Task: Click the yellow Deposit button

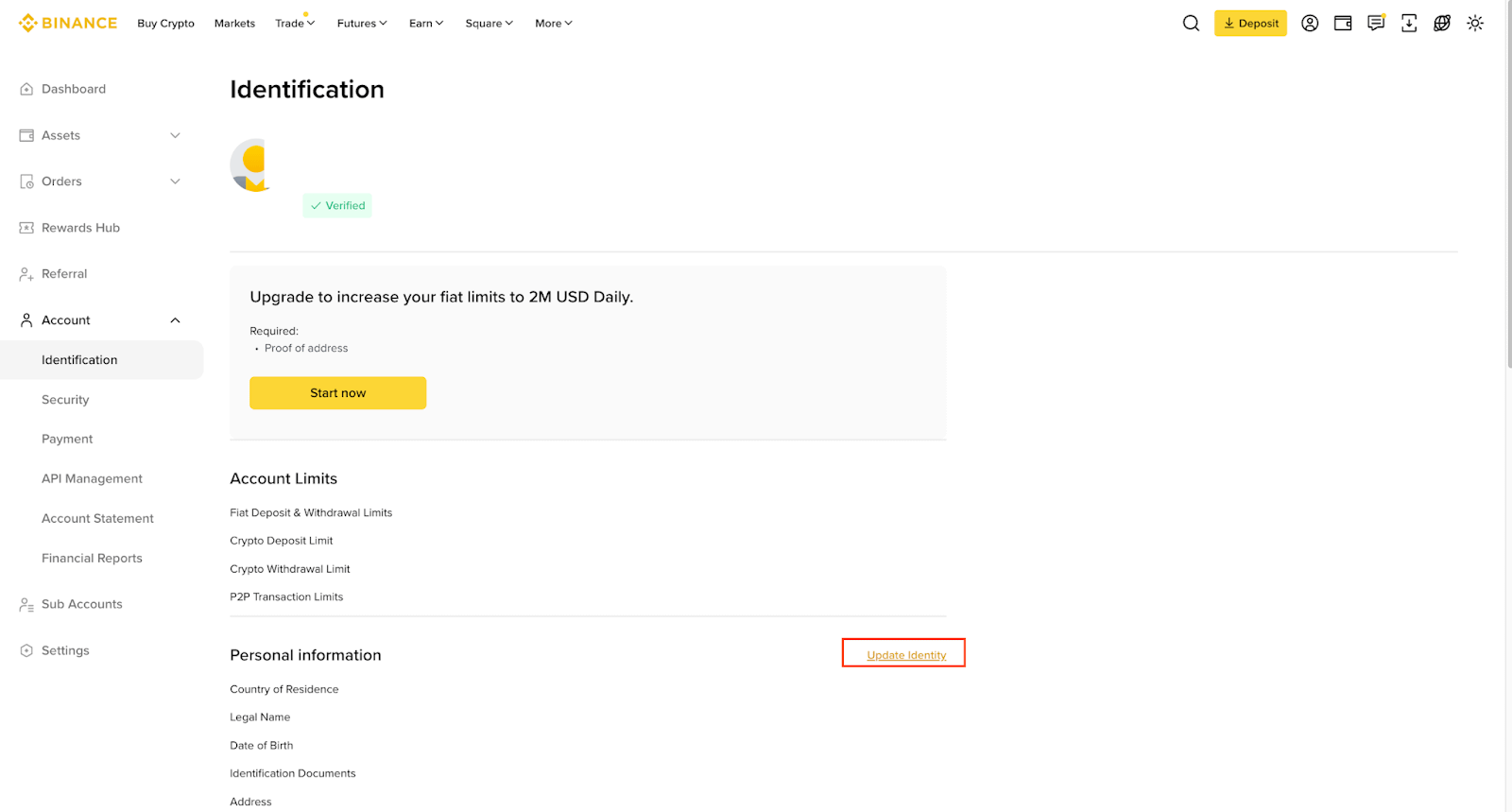Action: tap(1250, 24)
